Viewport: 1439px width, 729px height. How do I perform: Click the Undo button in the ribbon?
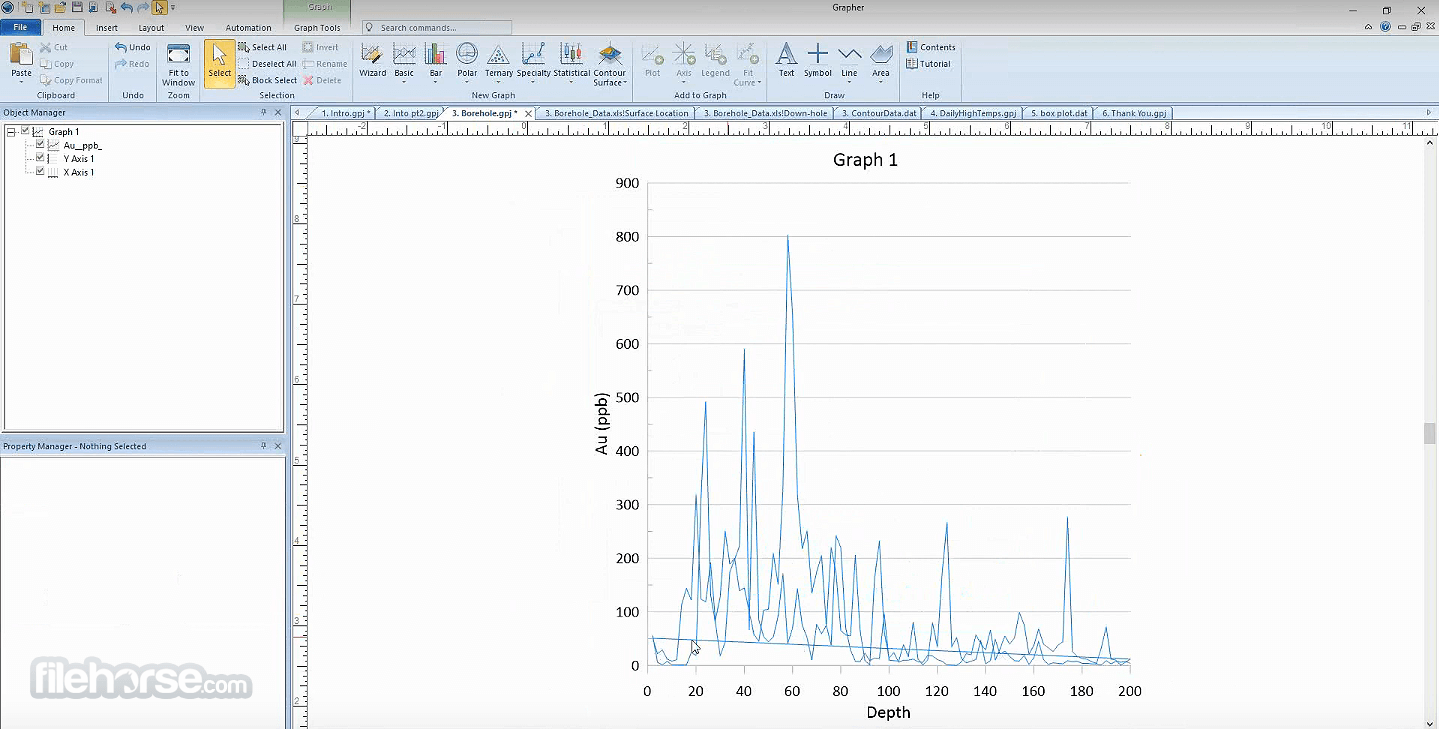click(133, 47)
